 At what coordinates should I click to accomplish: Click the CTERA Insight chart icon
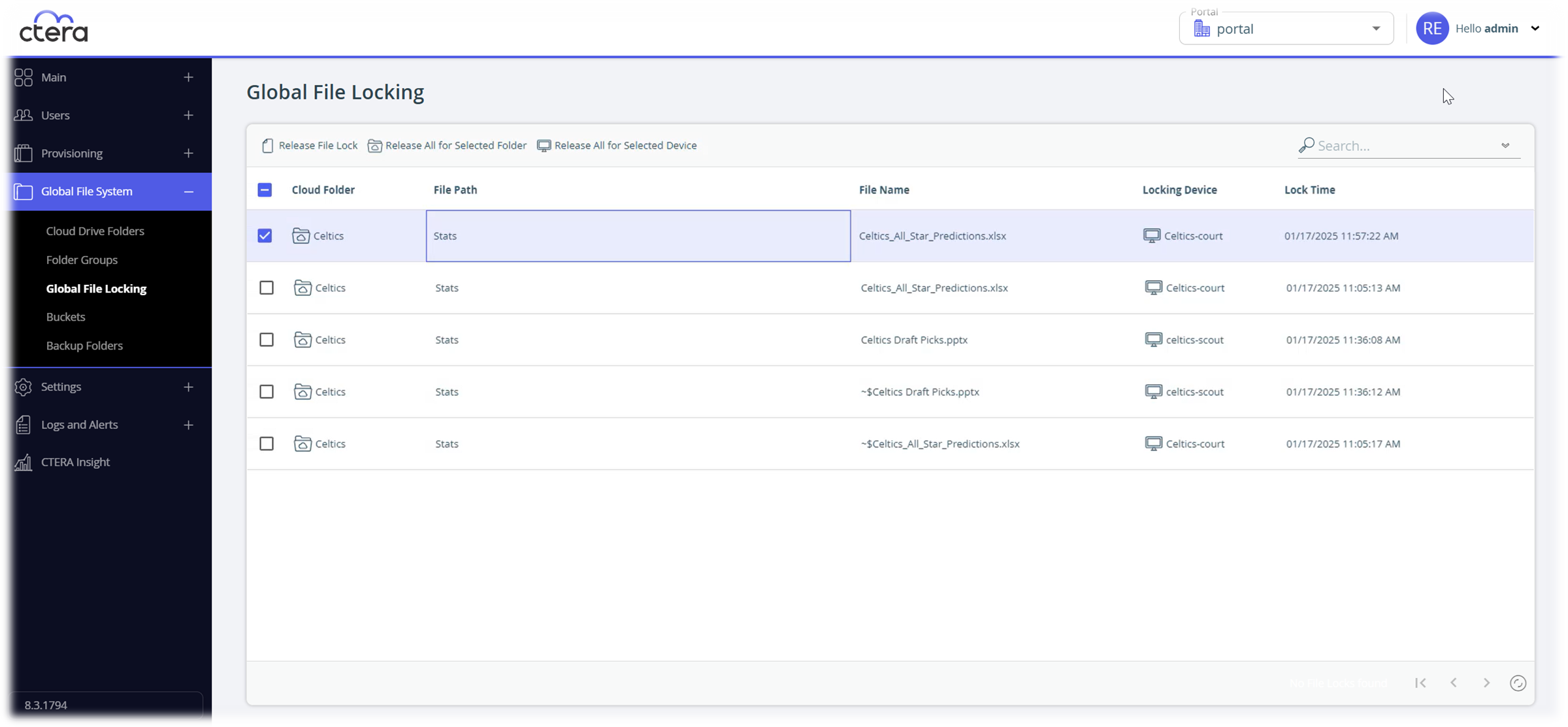pos(24,462)
